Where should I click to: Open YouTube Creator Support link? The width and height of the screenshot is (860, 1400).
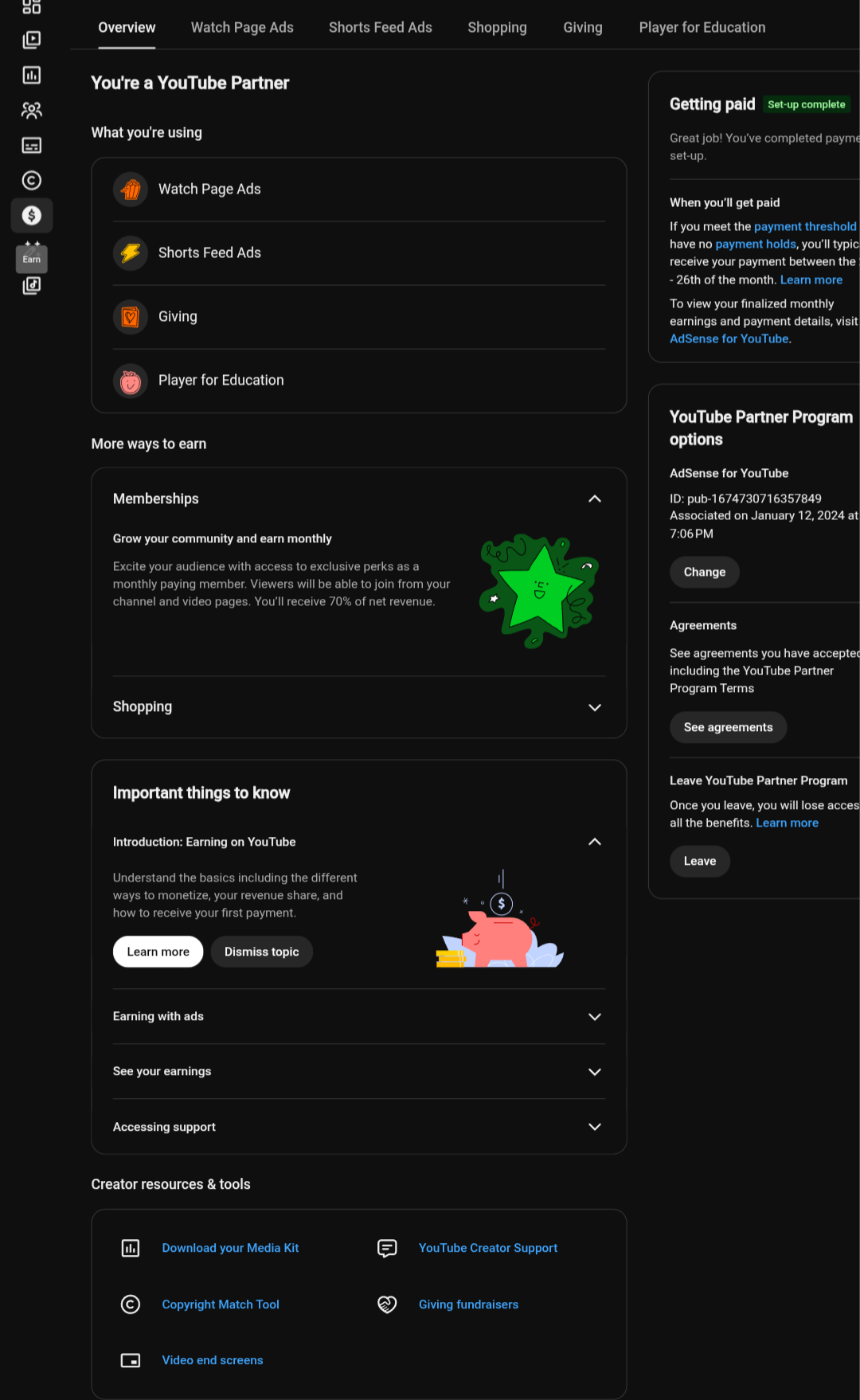pyautogui.click(x=488, y=1248)
